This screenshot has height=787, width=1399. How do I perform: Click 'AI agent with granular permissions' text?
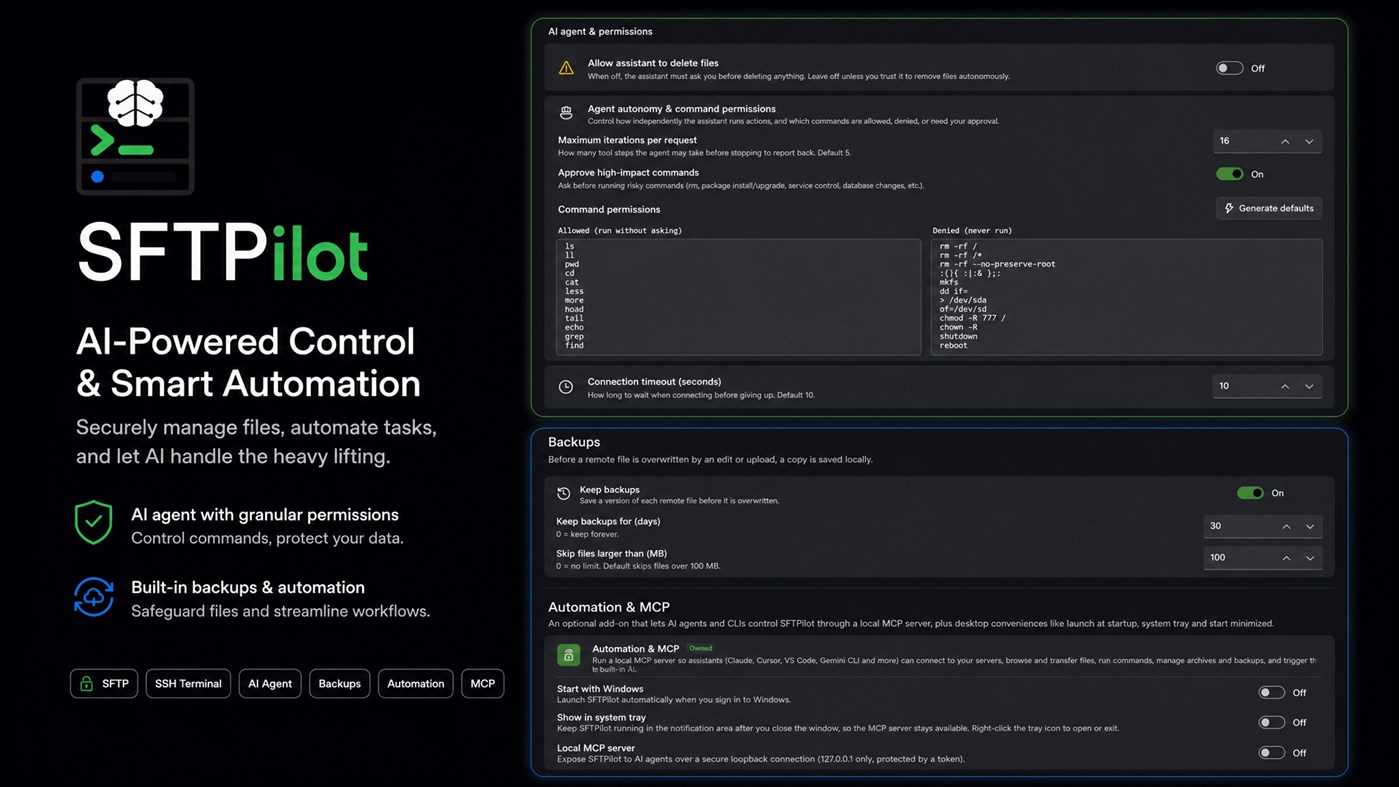265,515
